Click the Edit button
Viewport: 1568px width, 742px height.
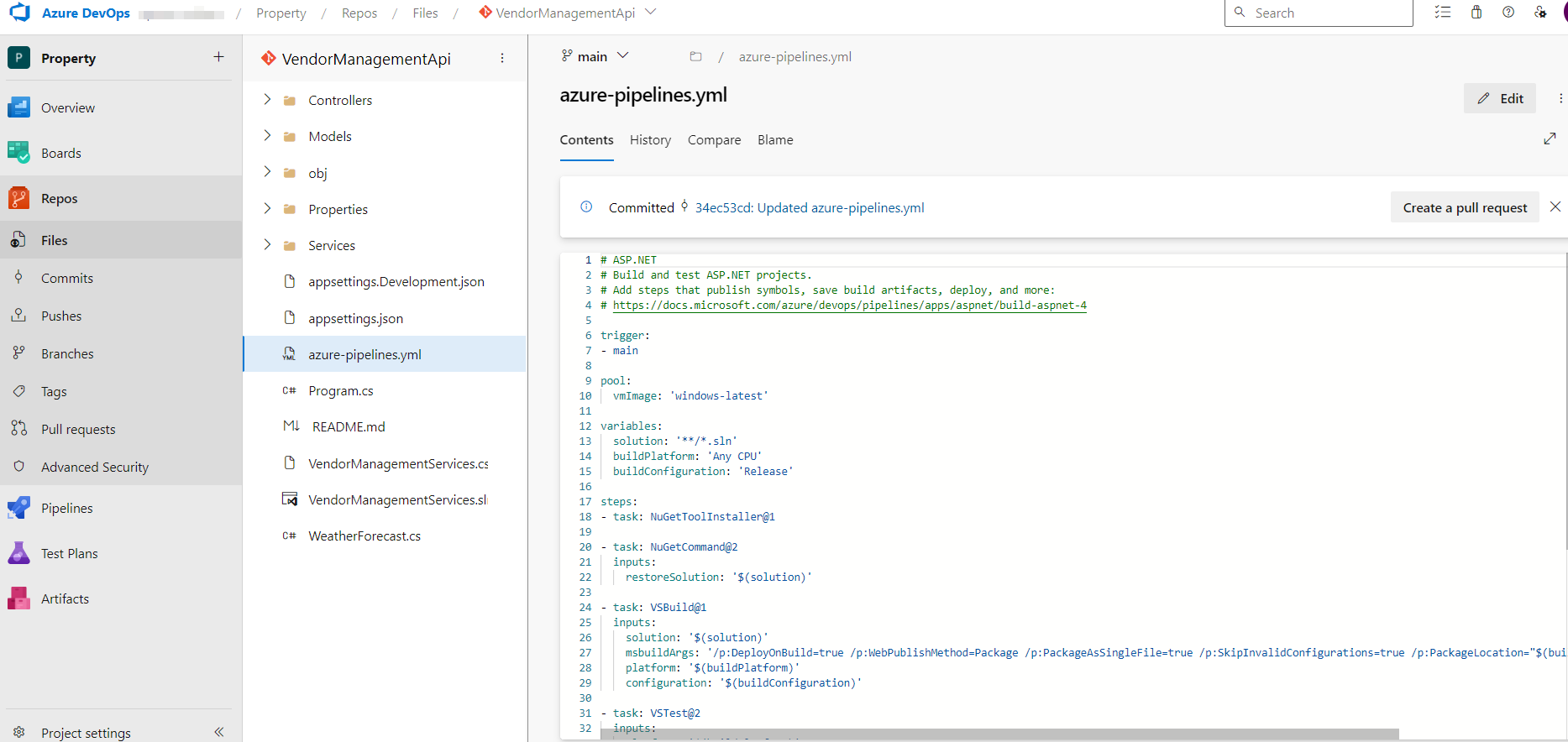point(1500,98)
